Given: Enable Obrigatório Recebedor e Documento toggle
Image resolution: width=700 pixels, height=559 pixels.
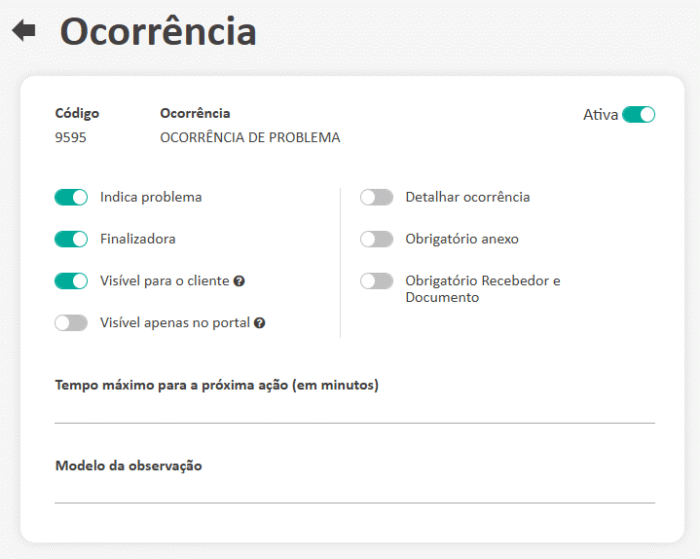Looking at the screenshot, I should [x=376, y=281].
